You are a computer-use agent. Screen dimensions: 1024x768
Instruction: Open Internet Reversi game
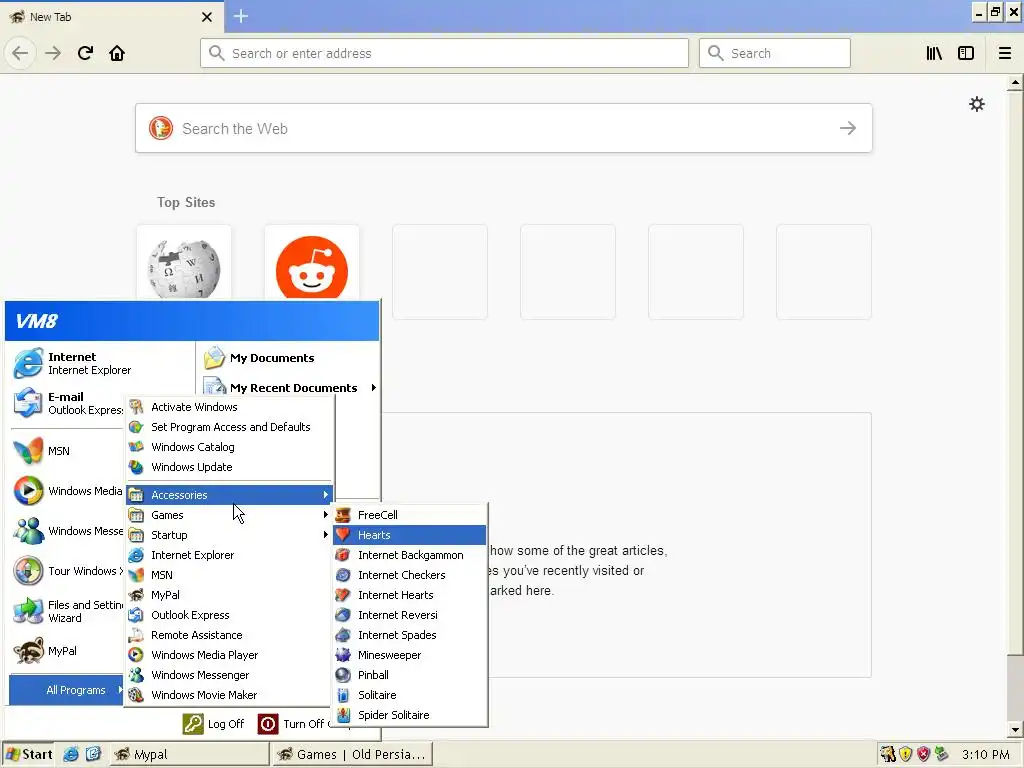click(410, 615)
